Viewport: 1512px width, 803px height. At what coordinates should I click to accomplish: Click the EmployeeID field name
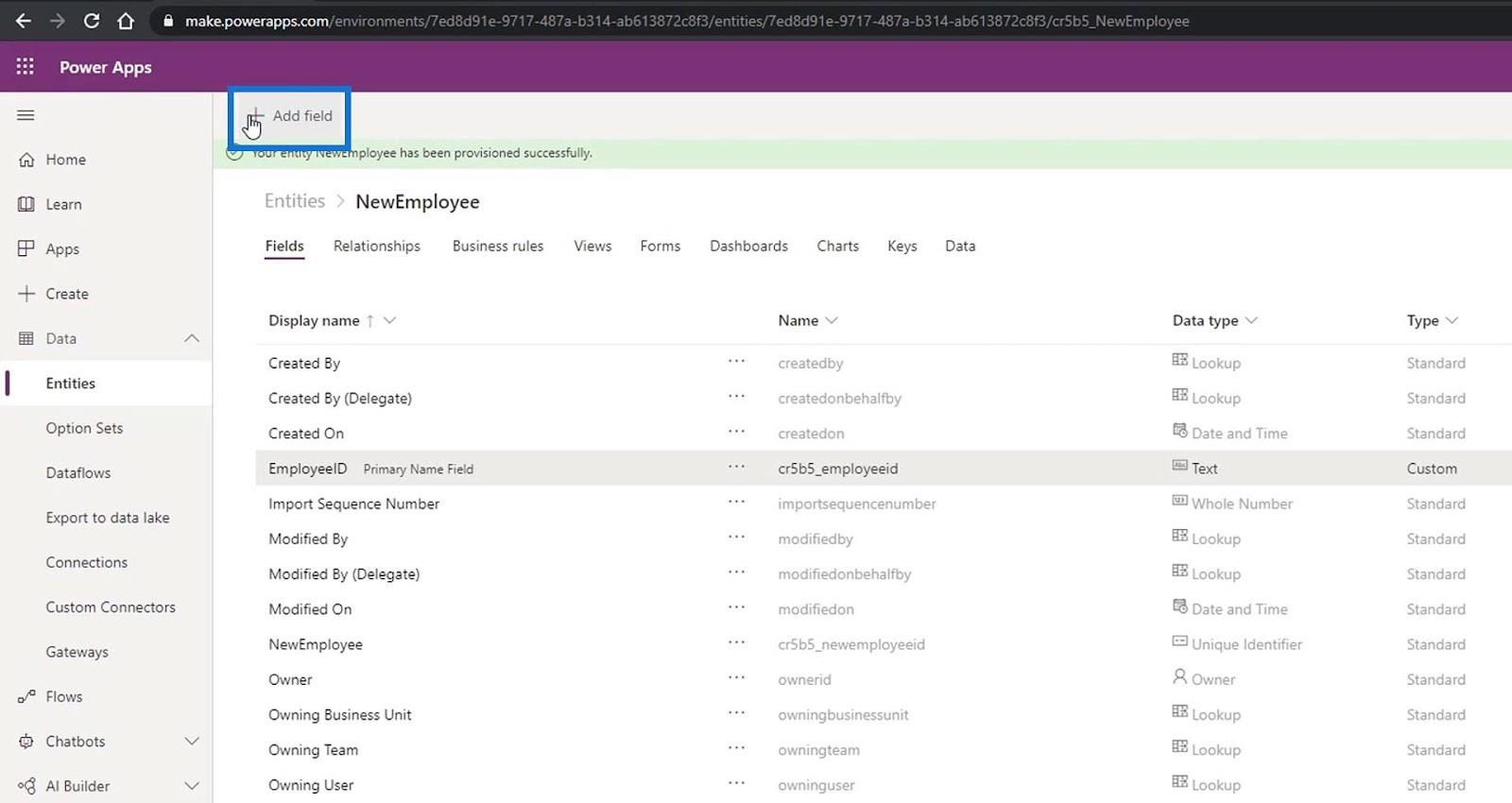tap(307, 469)
